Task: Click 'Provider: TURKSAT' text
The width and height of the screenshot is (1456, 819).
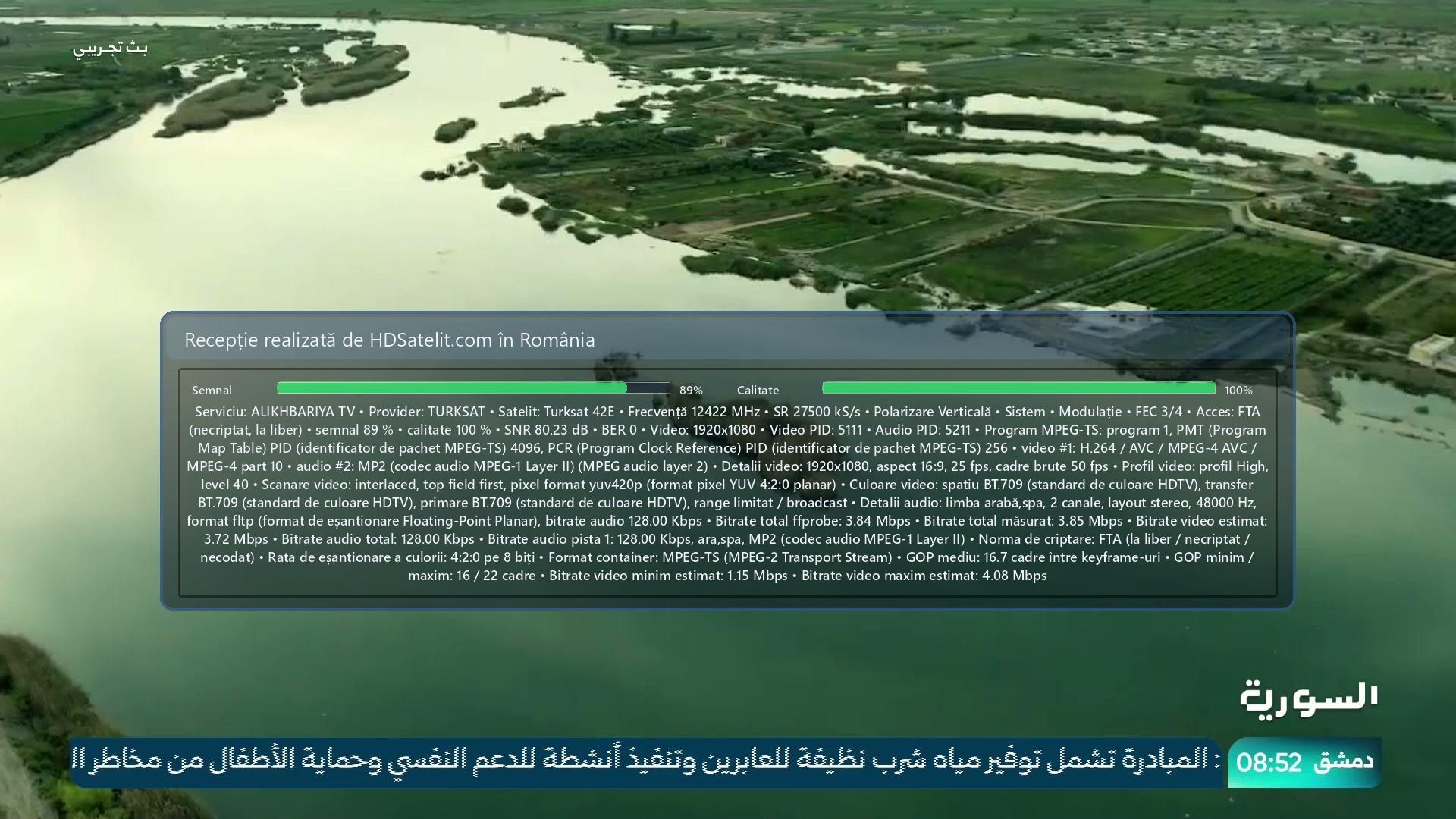Action: click(427, 412)
